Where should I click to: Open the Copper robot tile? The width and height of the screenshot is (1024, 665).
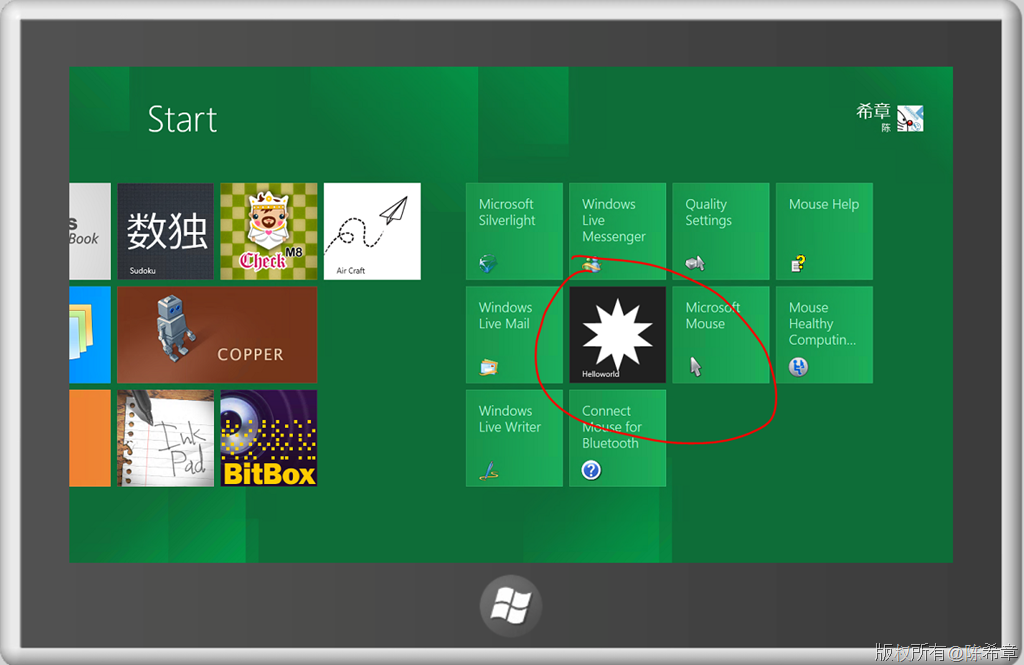click(217, 335)
